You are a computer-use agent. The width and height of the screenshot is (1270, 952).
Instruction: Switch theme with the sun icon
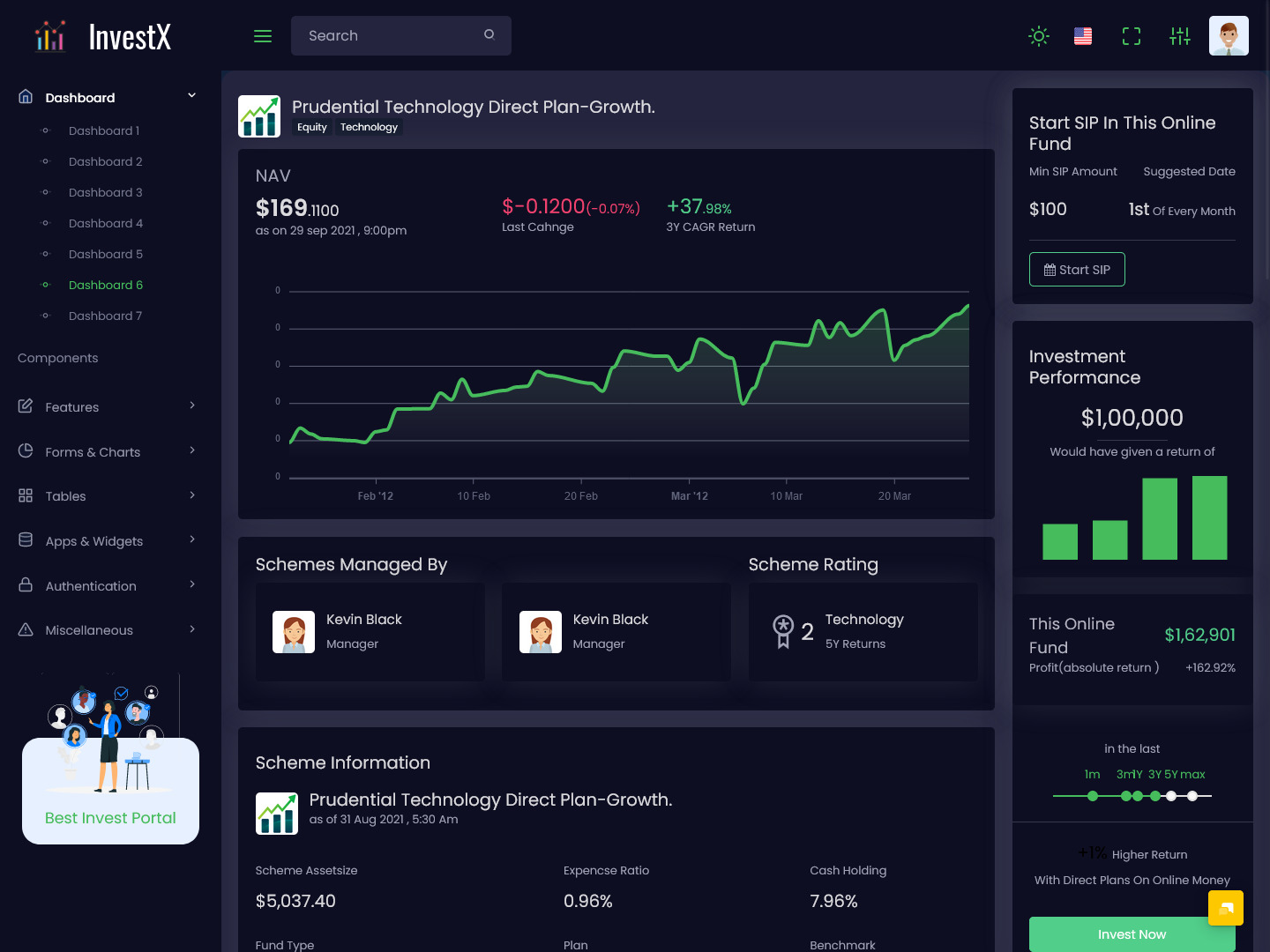pos(1039,36)
